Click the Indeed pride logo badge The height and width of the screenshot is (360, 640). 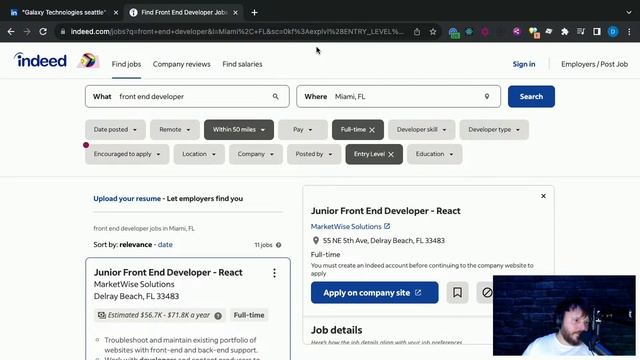(88, 61)
